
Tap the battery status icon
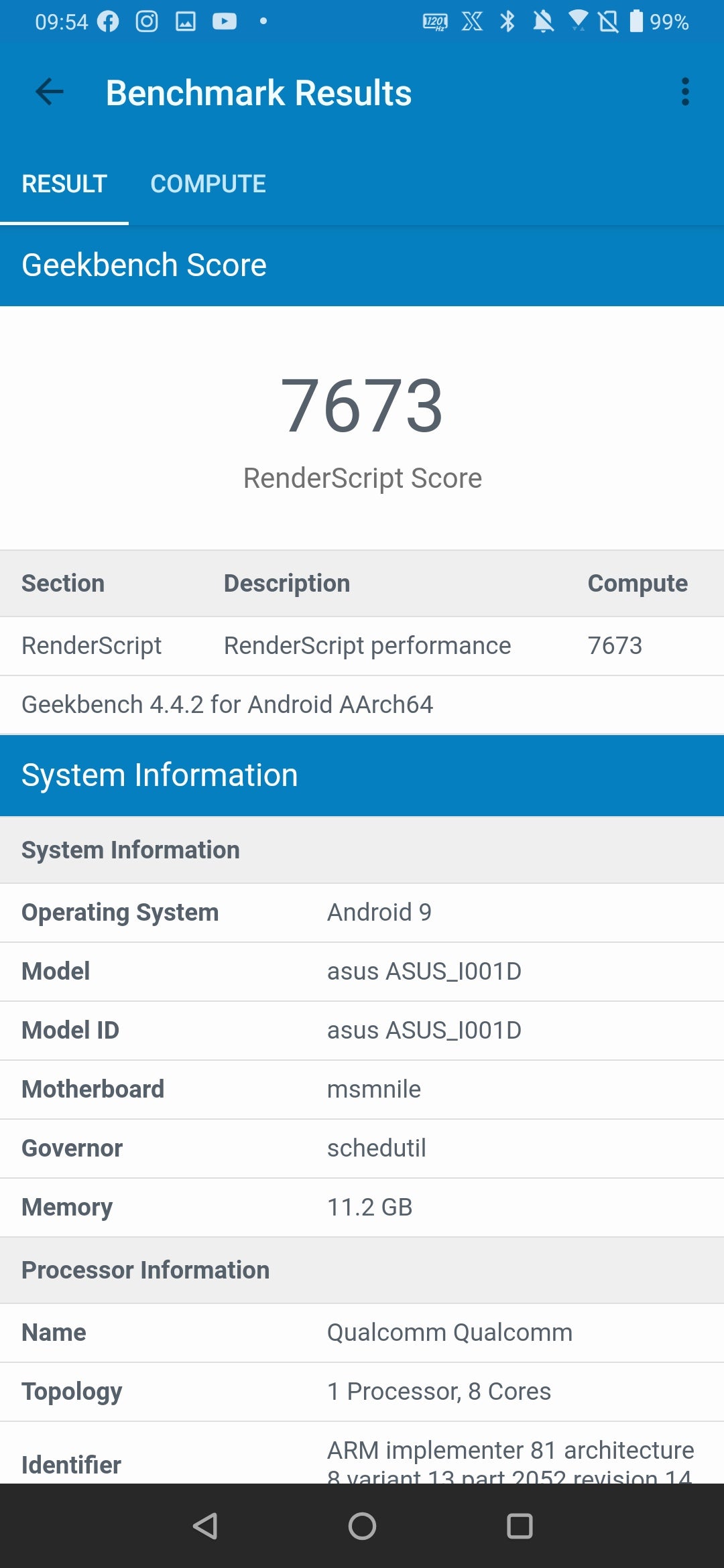pos(636,21)
